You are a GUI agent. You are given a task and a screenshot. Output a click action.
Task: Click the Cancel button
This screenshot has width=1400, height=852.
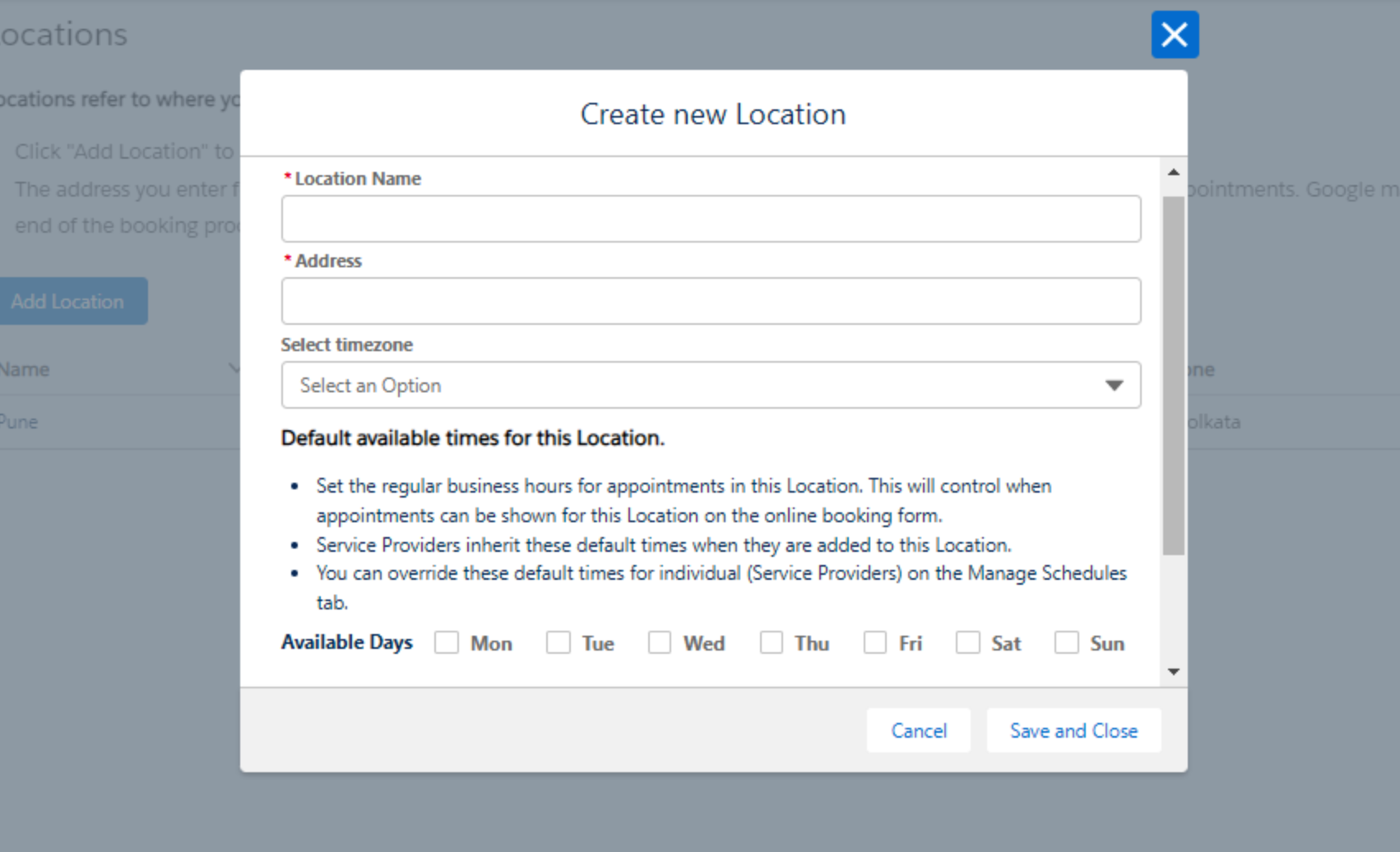pyautogui.click(x=919, y=730)
